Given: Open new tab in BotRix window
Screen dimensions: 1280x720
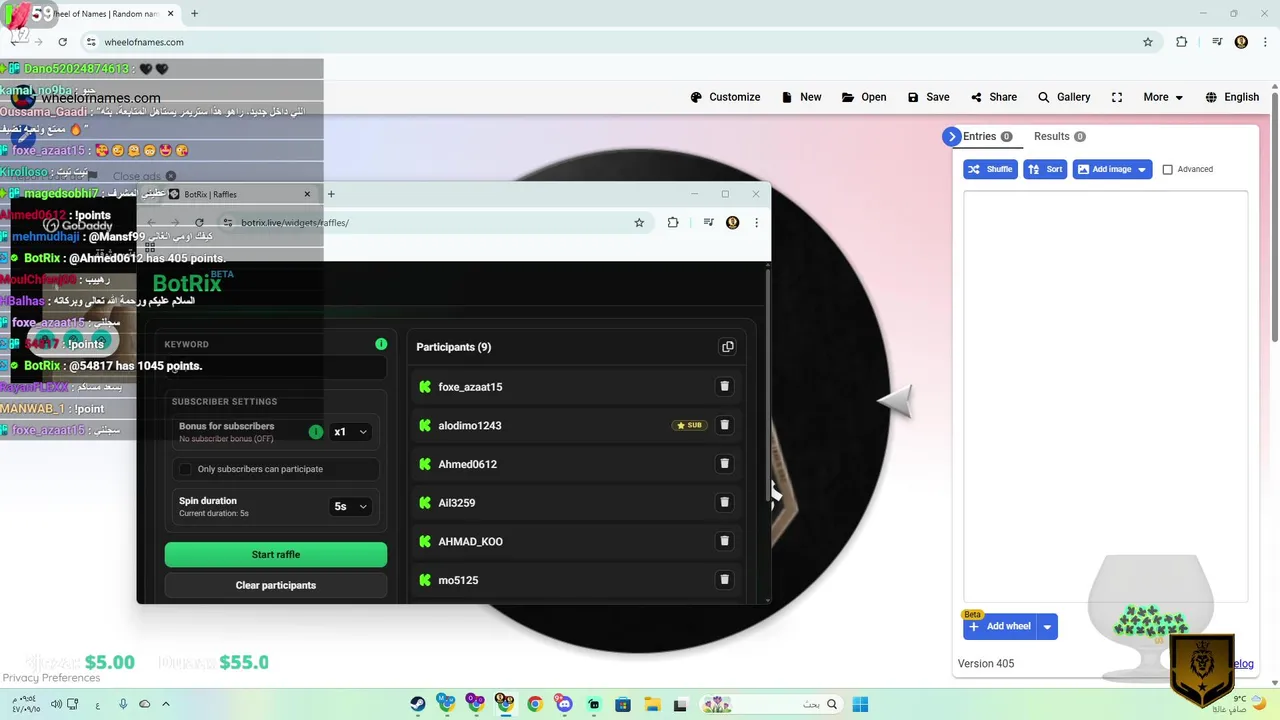Looking at the screenshot, I should coord(331,194).
